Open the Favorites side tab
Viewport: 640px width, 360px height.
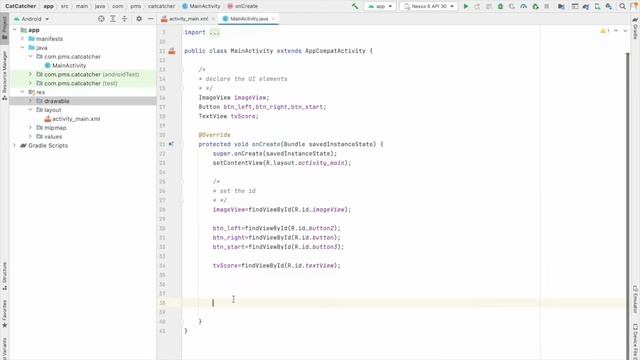[4, 314]
